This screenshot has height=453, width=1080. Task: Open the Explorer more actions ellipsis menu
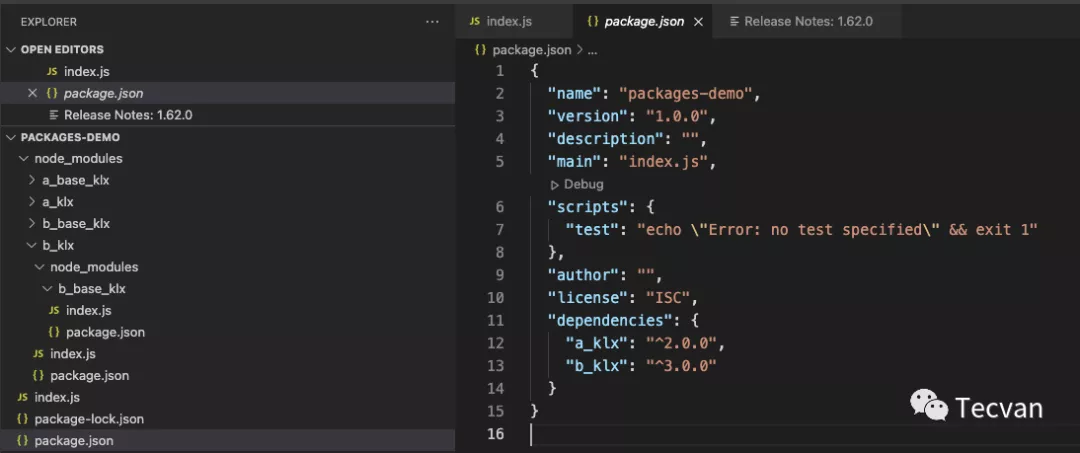click(x=432, y=21)
